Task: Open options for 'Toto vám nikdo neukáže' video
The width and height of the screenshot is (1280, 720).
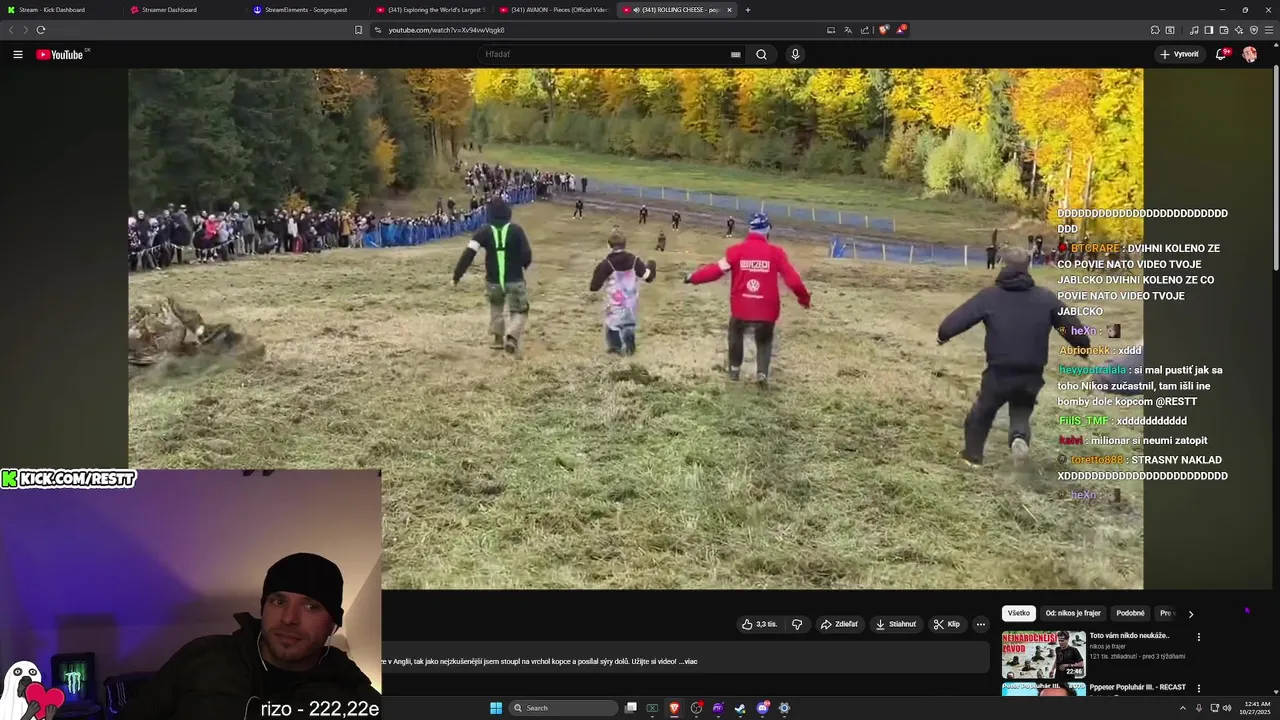Action: tap(1199, 636)
